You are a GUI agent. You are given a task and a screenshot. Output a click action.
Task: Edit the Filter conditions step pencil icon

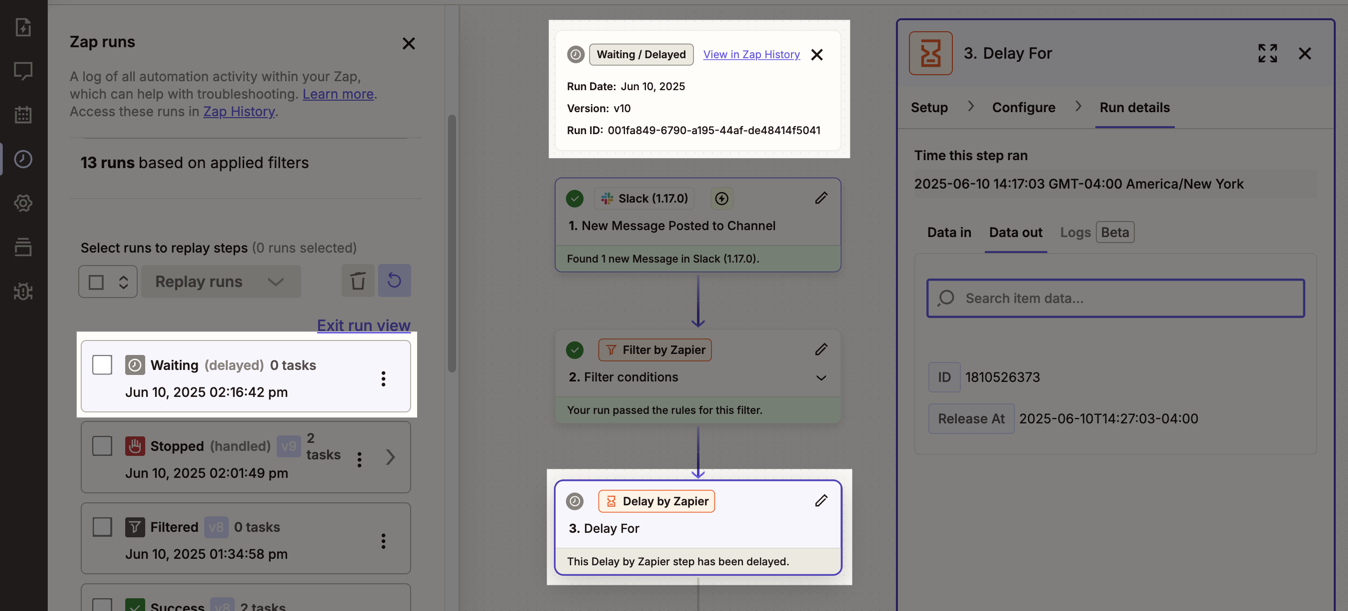point(821,349)
